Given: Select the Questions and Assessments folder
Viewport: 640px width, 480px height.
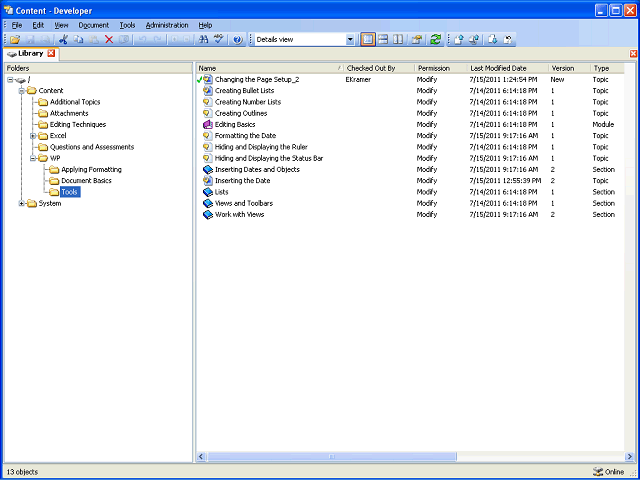Looking at the screenshot, I should coord(92,147).
